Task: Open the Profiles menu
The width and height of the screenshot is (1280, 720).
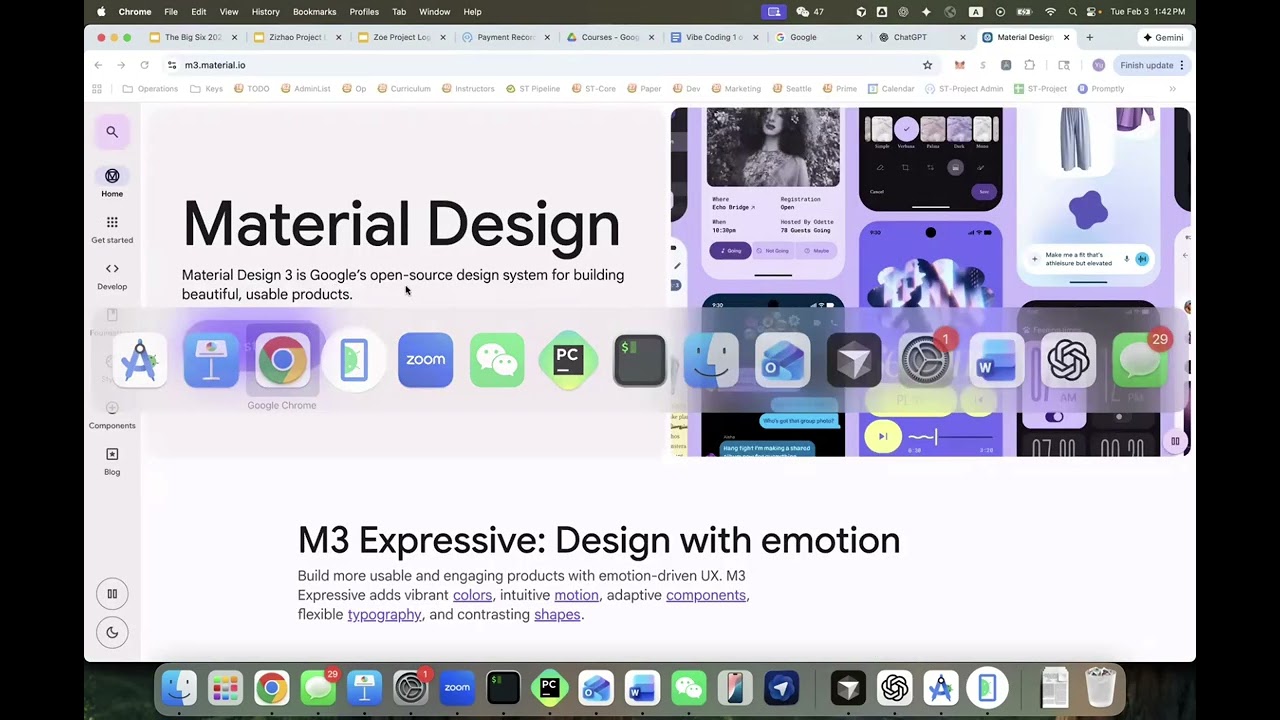Action: coord(364,12)
